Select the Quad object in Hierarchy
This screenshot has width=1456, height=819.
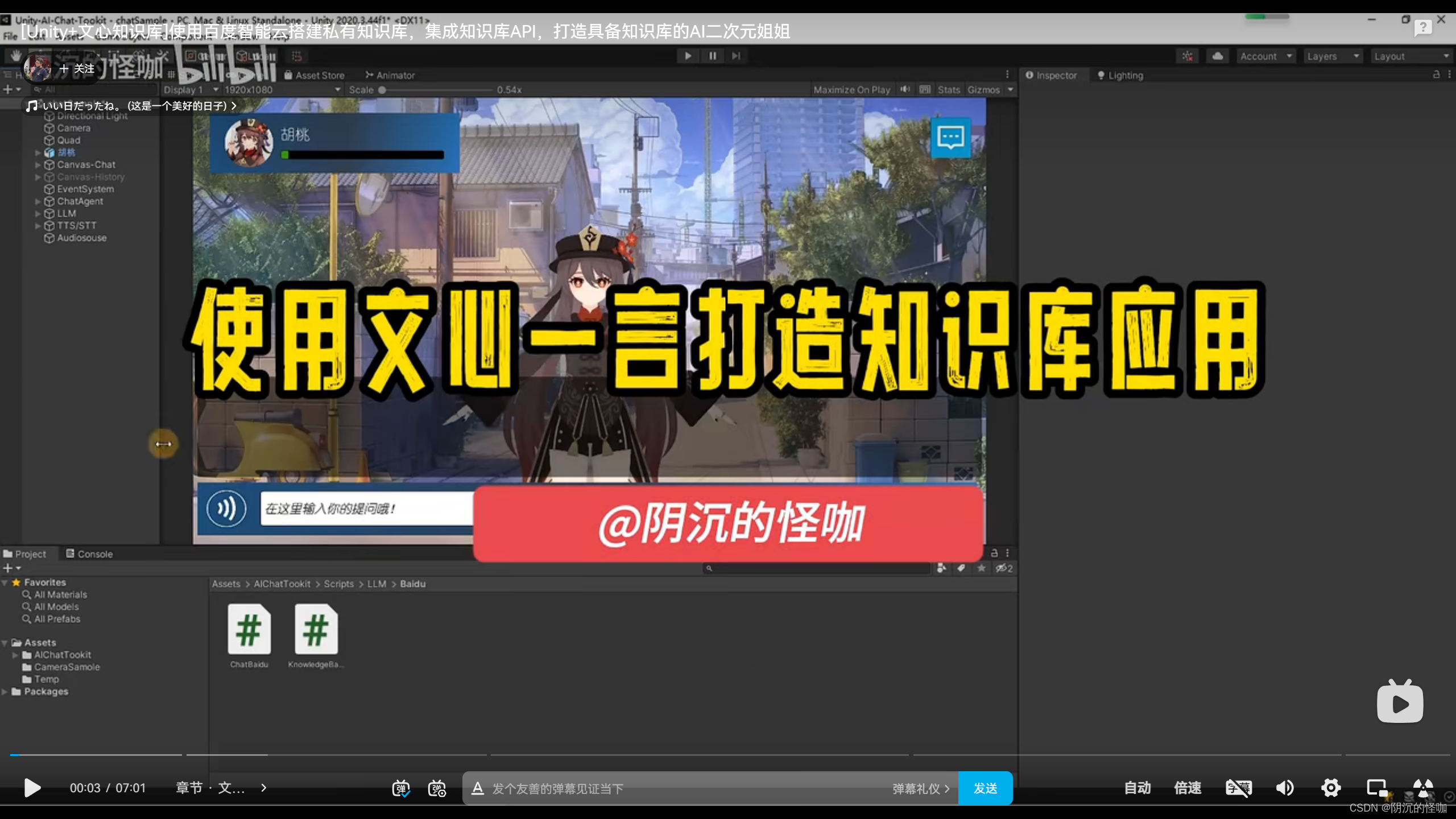pyautogui.click(x=68, y=140)
